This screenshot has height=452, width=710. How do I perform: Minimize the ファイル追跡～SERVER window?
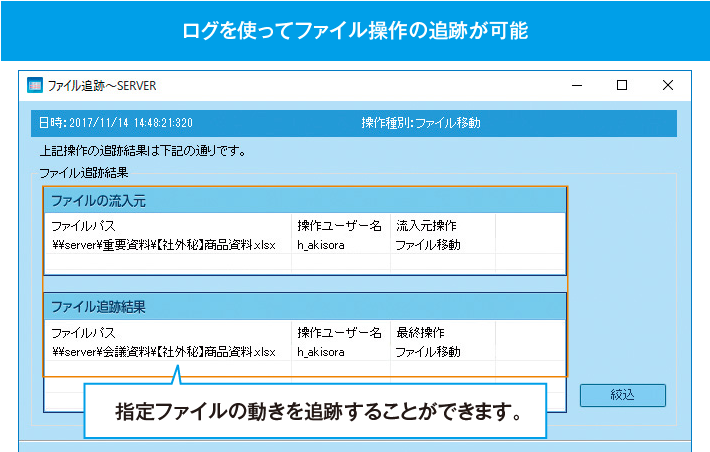(577, 85)
